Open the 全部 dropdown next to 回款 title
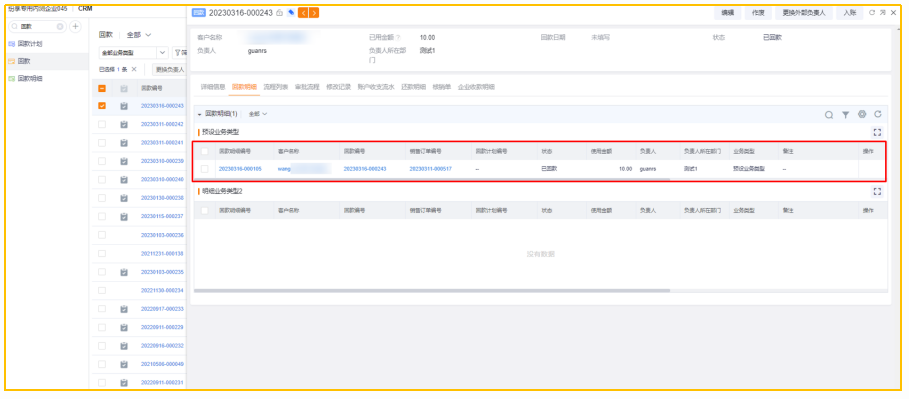Image resolution: width=909 pixels, height=399 pixels. tap(139, 35)
